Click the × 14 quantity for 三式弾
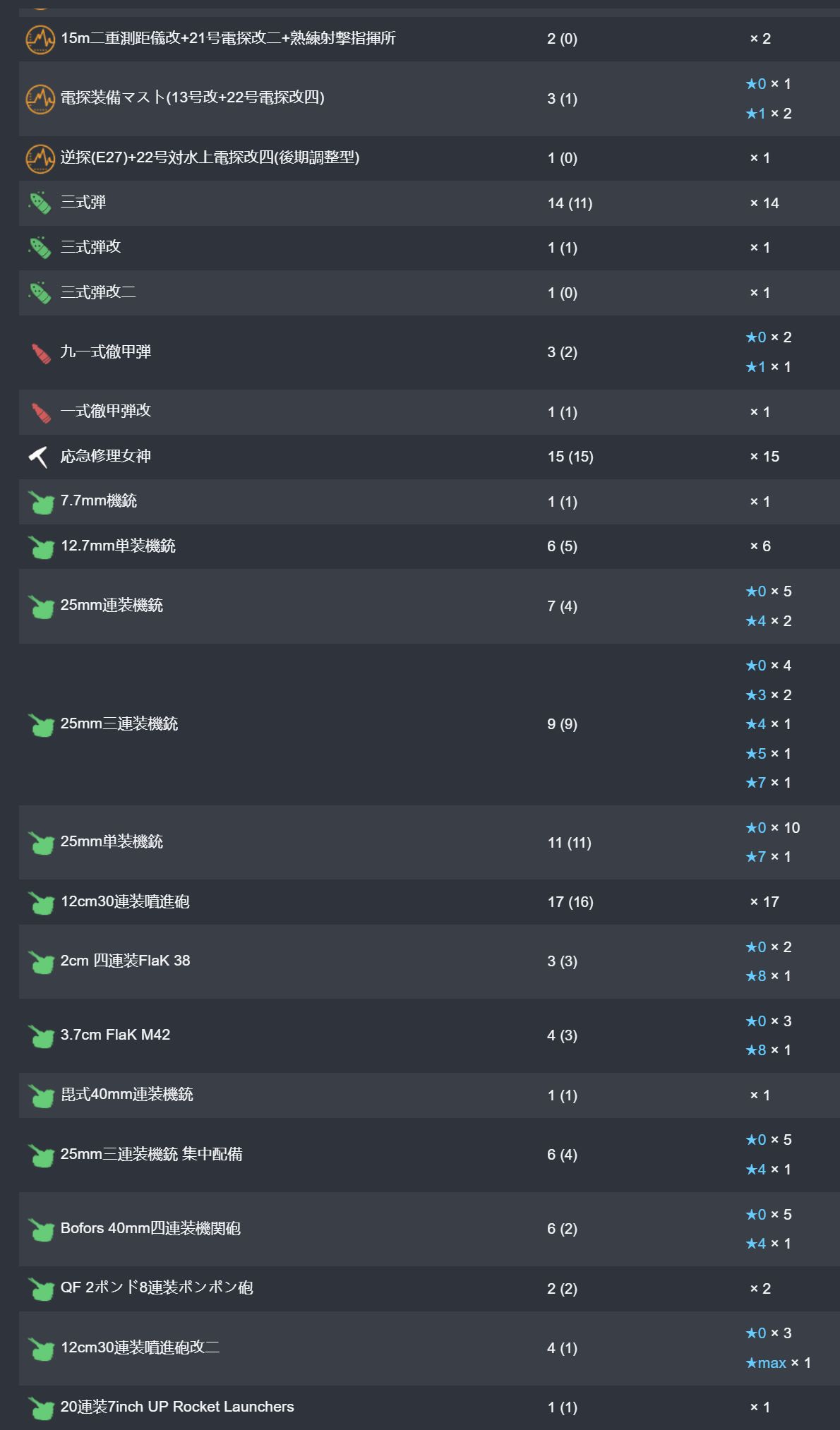 tap(764, 203)
